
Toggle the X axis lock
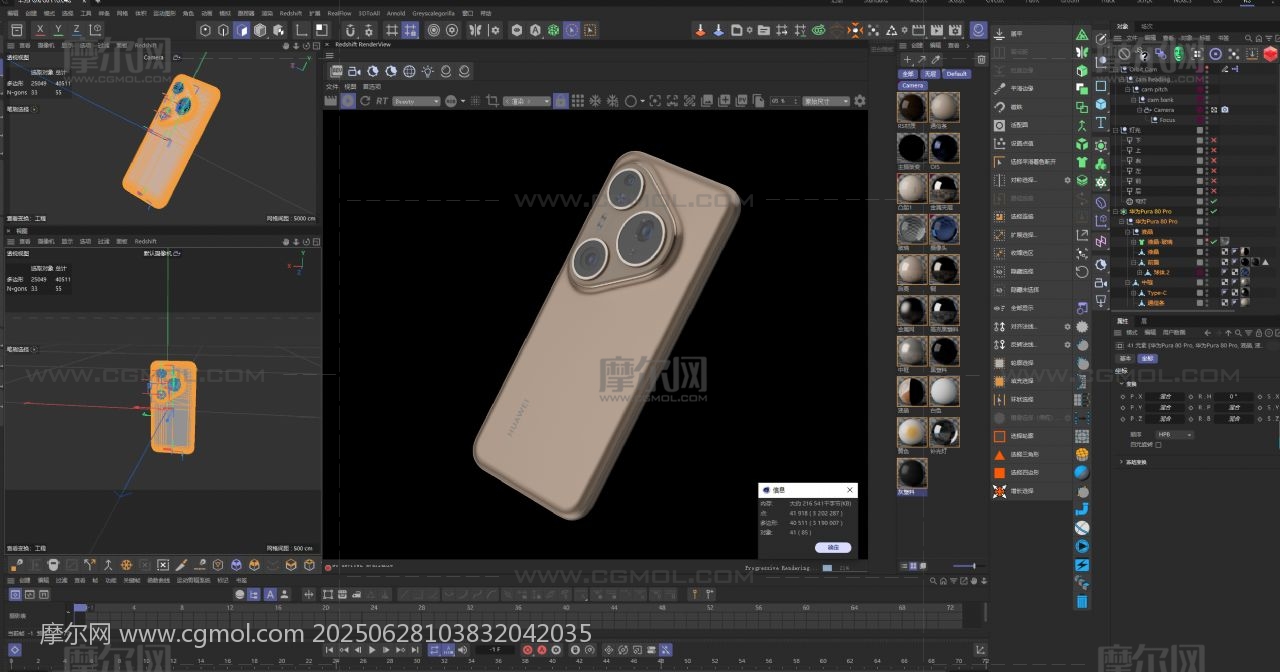coord(40,30)
